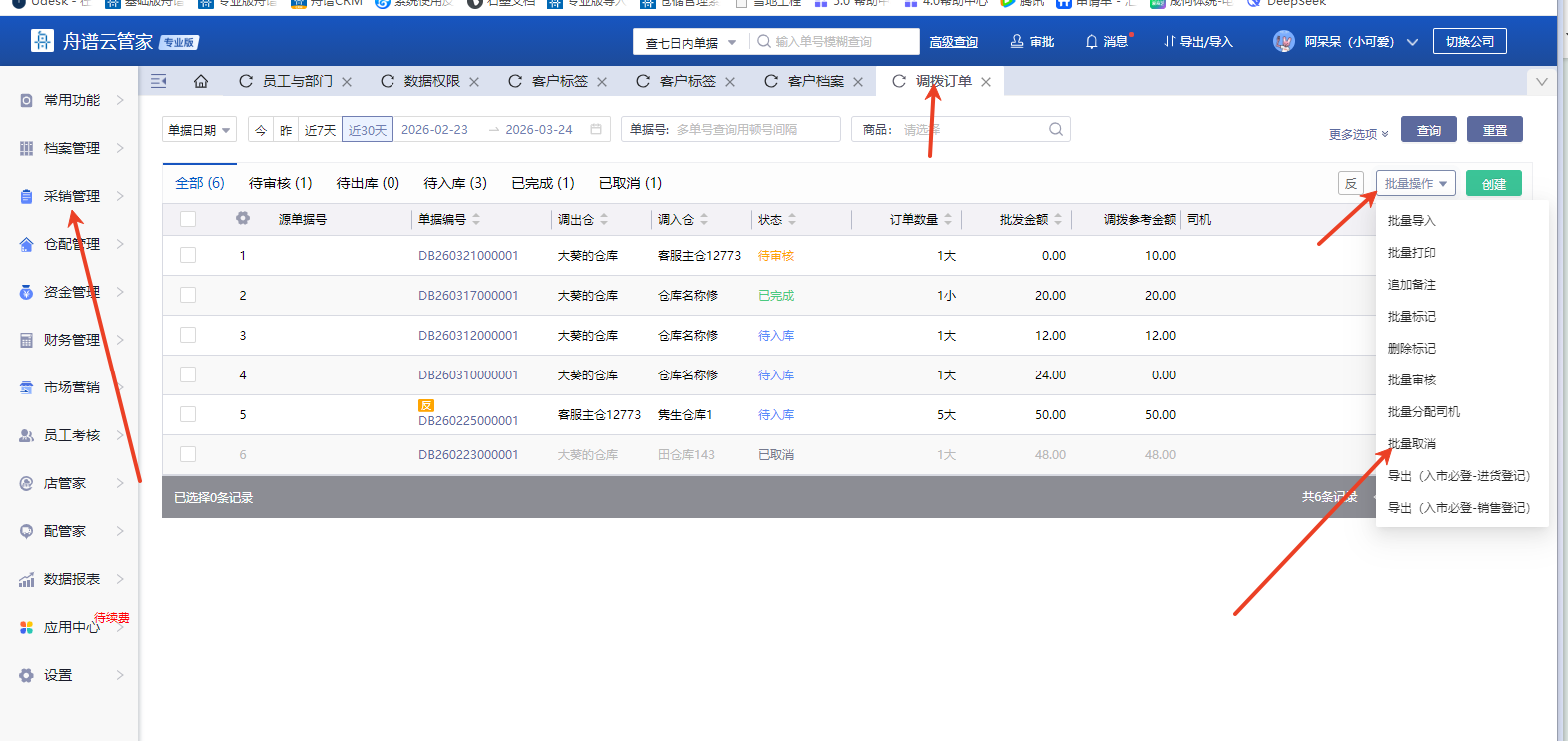Tick the checkbox for row DB260321000001

pyautogui.click(x=188, y=255)
